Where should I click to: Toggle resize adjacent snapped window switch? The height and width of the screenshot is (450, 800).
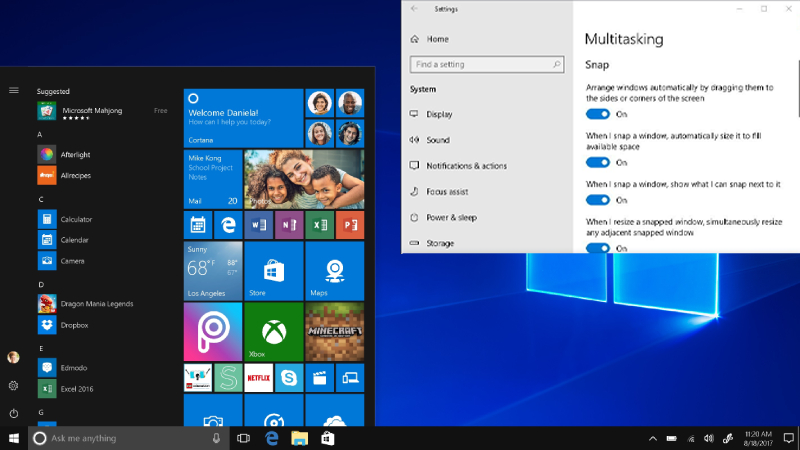coord(597,248)
